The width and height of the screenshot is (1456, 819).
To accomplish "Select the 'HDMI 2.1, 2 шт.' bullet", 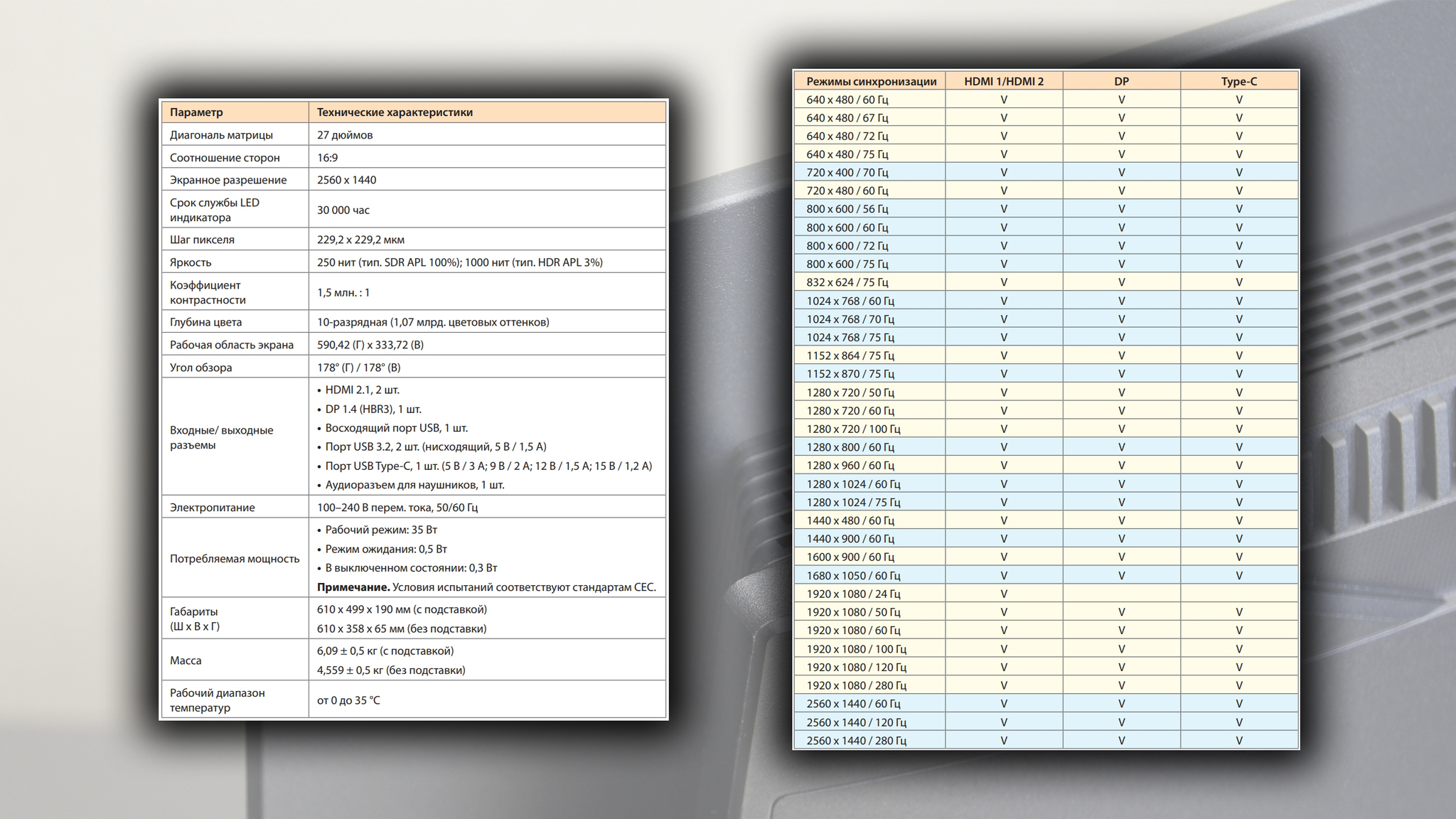I will 362,390.
